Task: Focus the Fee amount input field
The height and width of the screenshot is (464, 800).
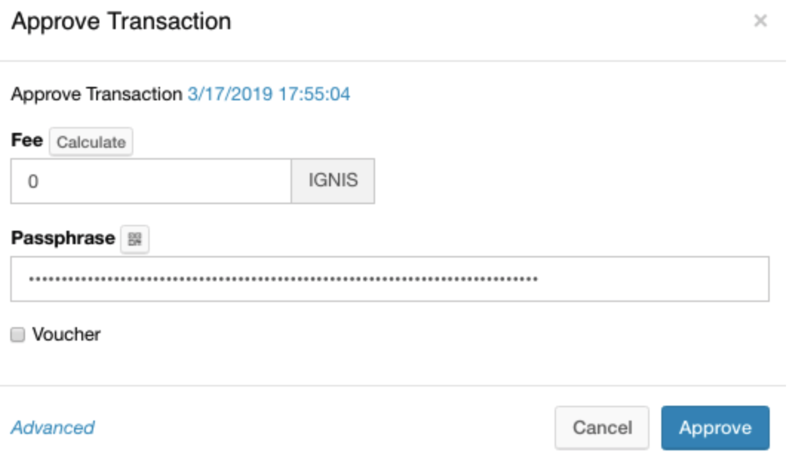Action: point(150,182)
